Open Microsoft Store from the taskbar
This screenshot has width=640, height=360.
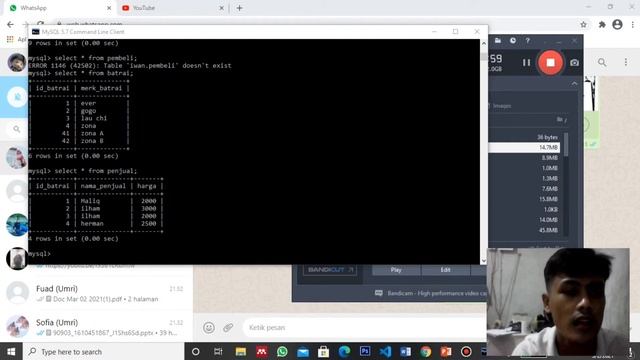coord(324,351)
